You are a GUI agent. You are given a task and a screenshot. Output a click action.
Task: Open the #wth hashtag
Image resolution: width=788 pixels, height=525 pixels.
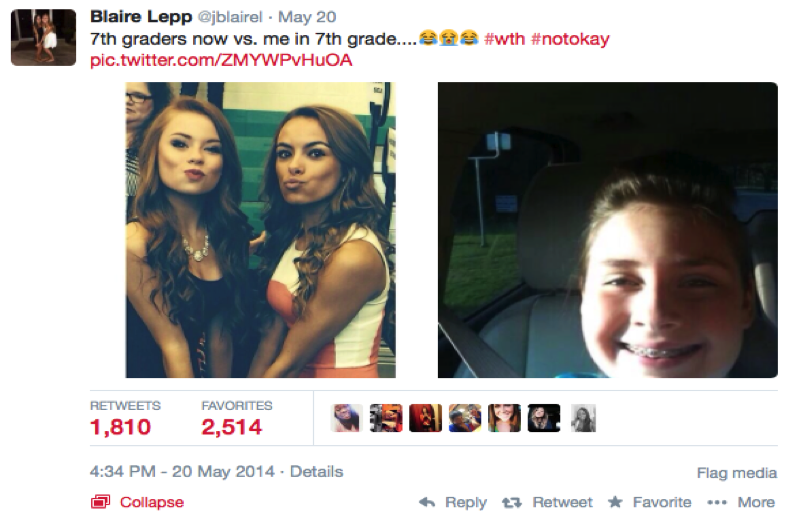click(505, 39)
